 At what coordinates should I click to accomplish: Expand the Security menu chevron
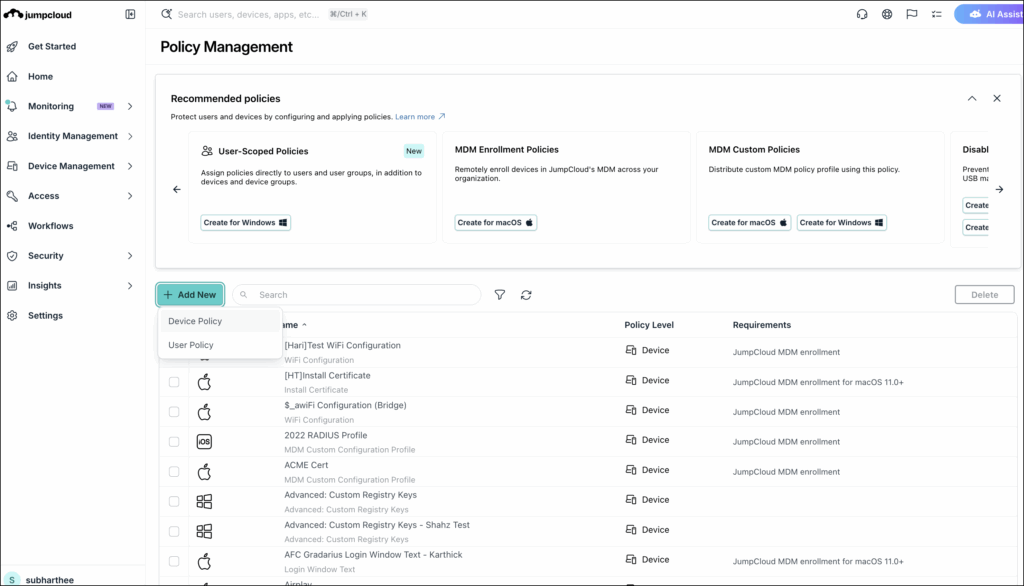(130, 255)
